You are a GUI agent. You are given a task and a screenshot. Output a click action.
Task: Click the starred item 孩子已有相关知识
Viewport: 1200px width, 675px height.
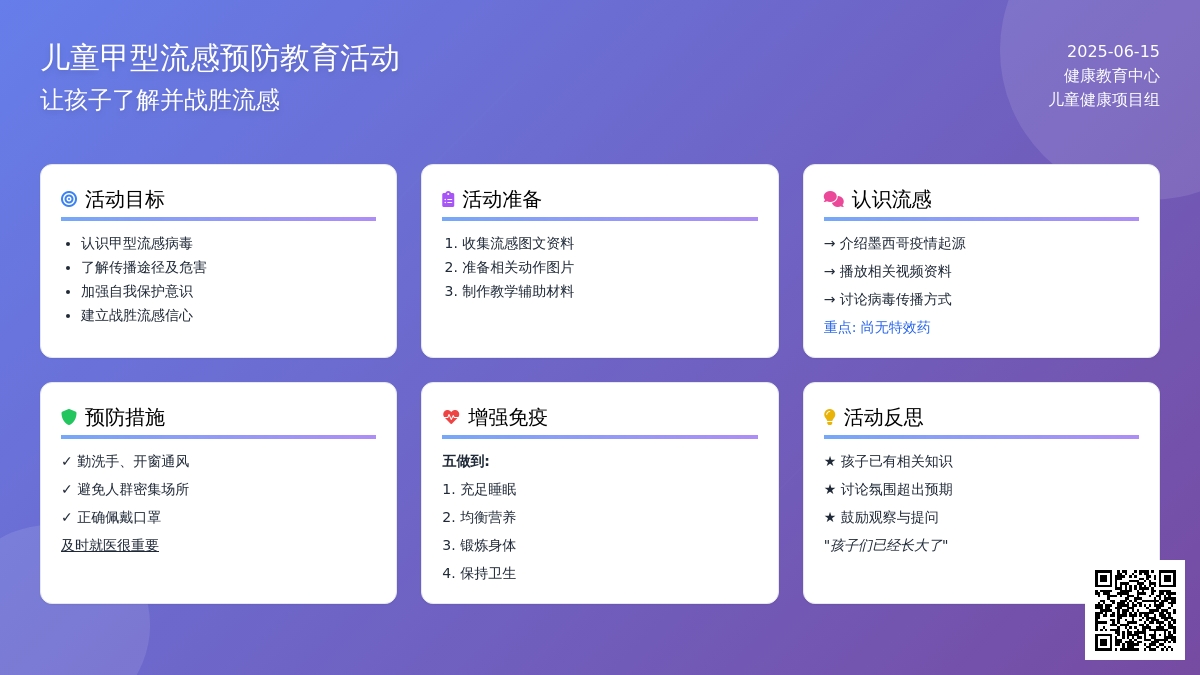point(888,461)
